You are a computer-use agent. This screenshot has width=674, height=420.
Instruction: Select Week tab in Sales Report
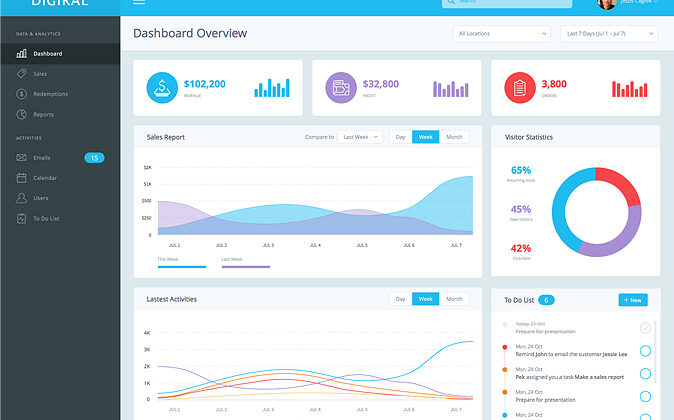click(426, 137)
